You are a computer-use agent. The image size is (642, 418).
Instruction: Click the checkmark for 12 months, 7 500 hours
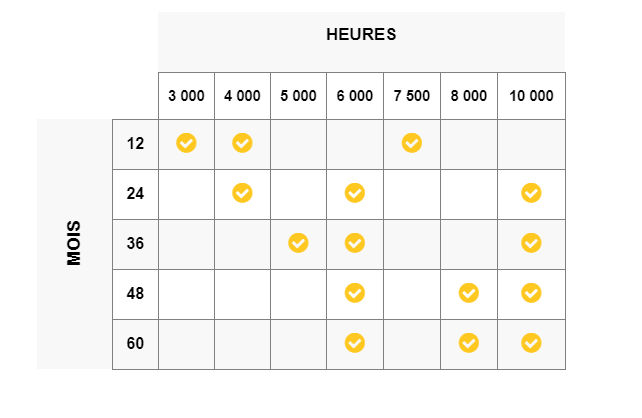point(412,143)
